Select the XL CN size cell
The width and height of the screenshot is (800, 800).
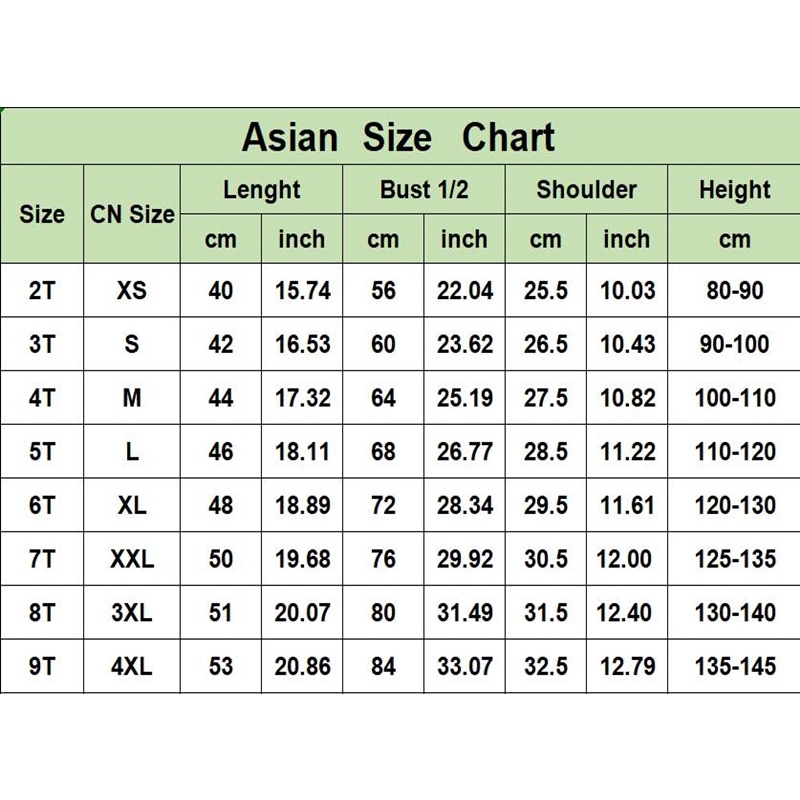(x=132, y=506)
